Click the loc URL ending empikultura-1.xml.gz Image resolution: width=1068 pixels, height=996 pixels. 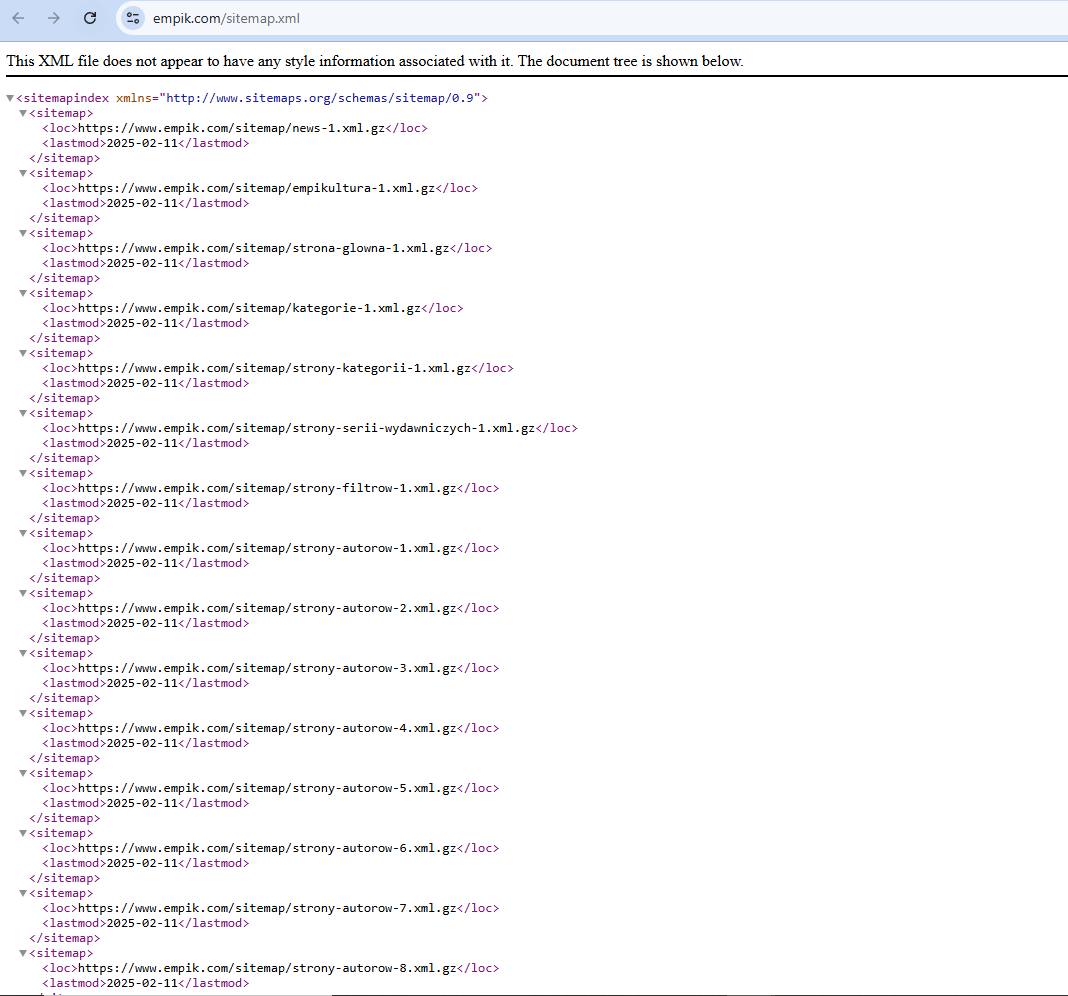pyautogui.click(x=257, y=188)
